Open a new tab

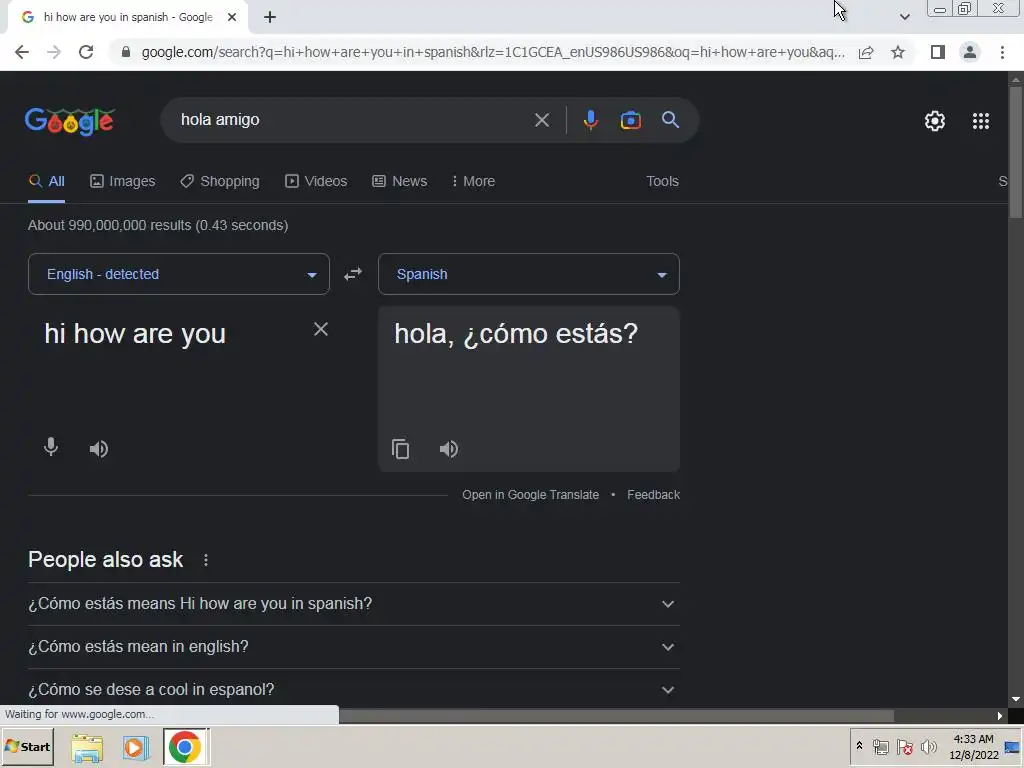tap(270, 18)
